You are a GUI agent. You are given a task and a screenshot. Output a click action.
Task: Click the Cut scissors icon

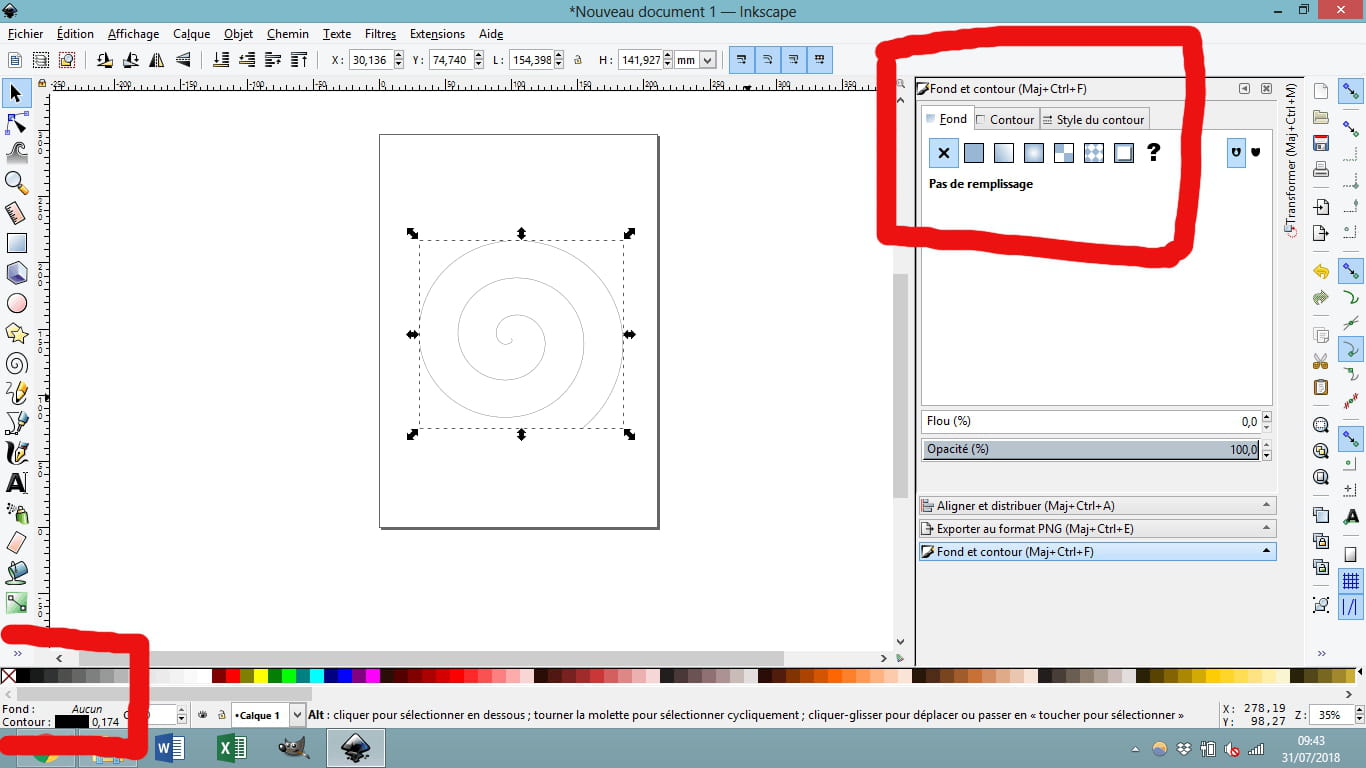pyautogui.click(x=1321, y=361)
